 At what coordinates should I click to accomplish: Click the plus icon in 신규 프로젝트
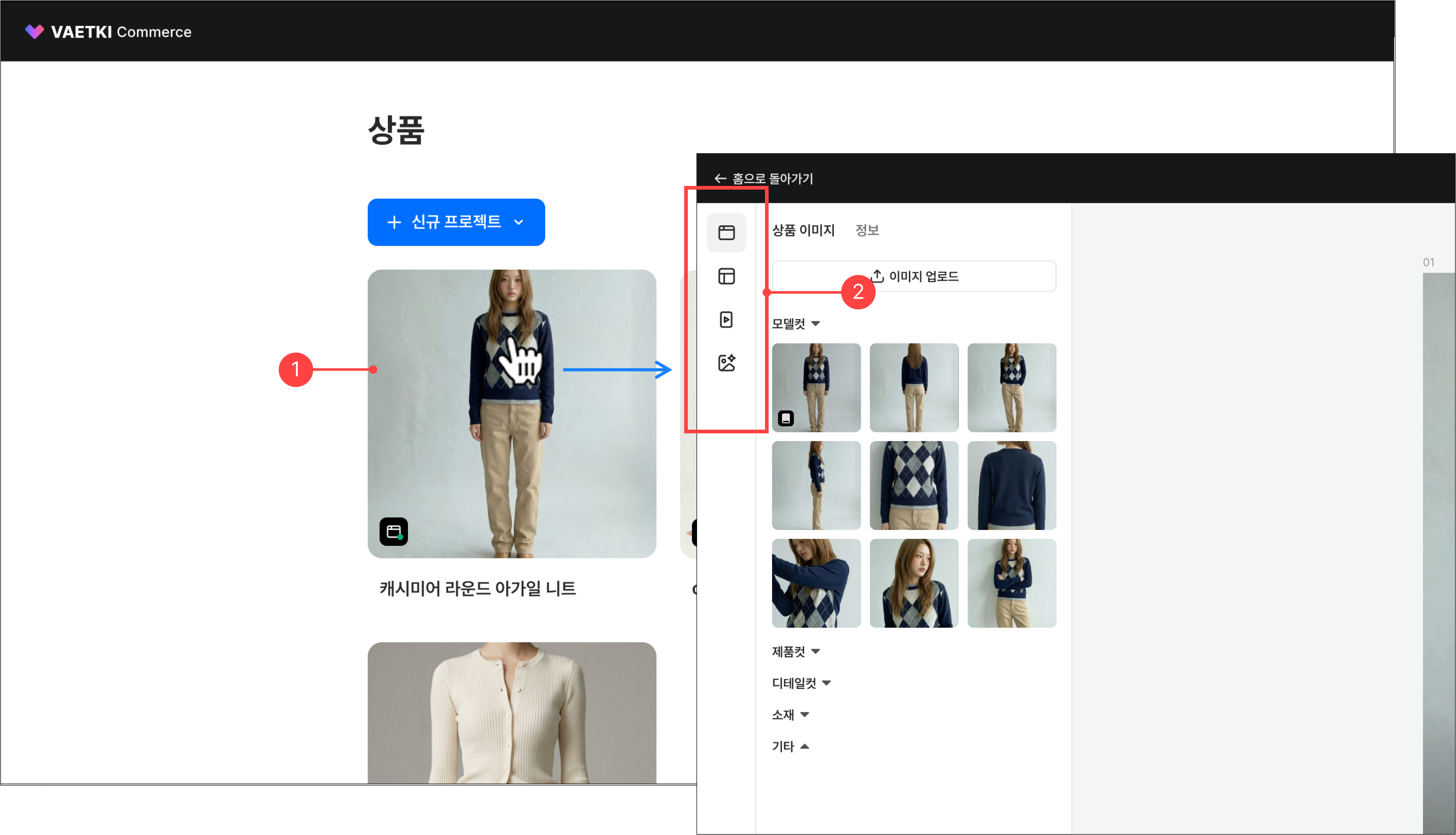click(x=394, y=222)
